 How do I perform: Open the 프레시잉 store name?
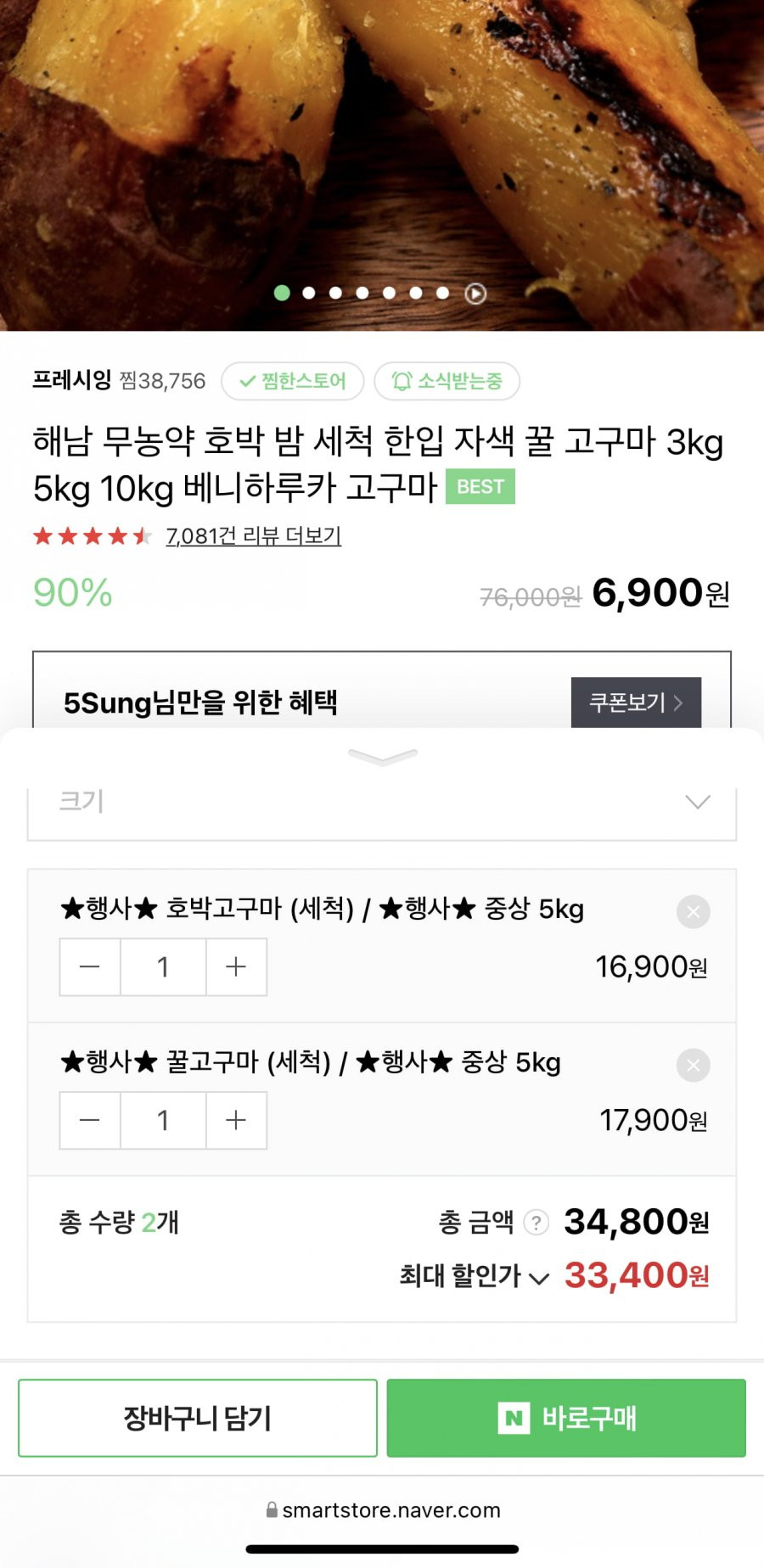72,380
